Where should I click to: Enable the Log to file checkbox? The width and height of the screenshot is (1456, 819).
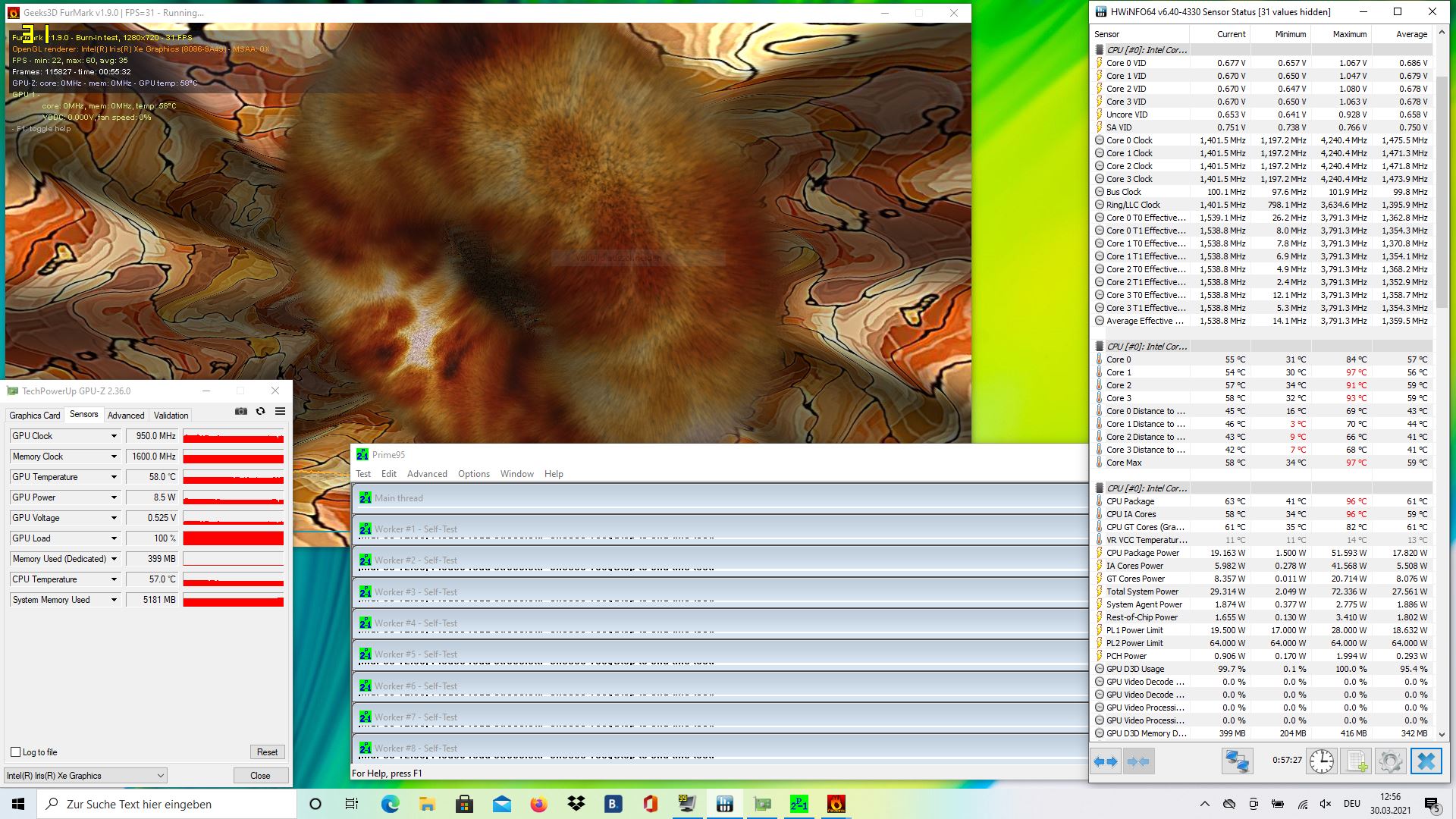16,752
